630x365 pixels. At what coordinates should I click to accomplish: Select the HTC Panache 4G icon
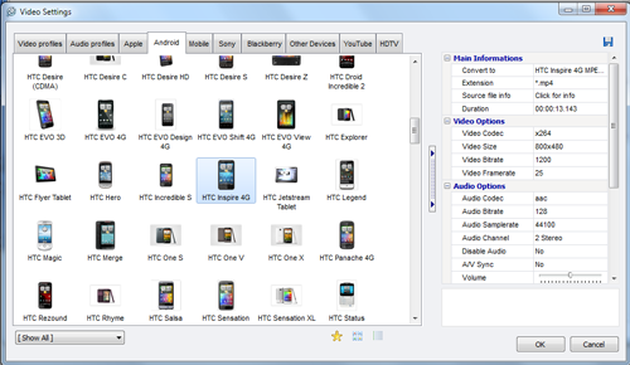346,235
